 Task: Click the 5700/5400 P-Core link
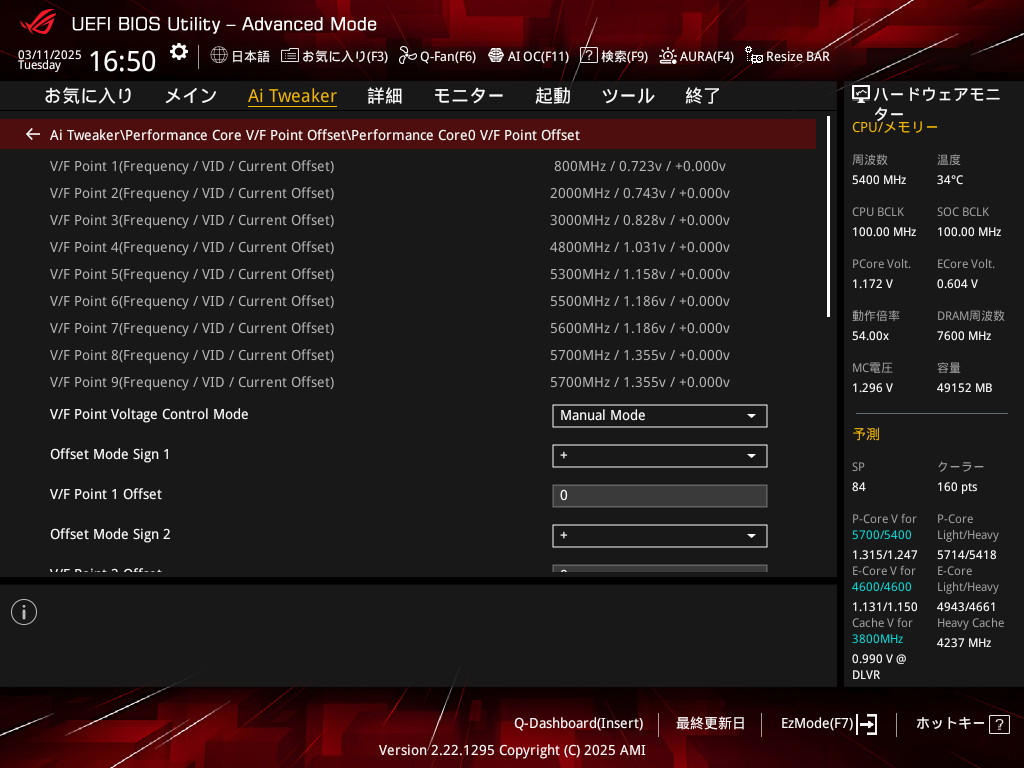click(x=882, y=535)
